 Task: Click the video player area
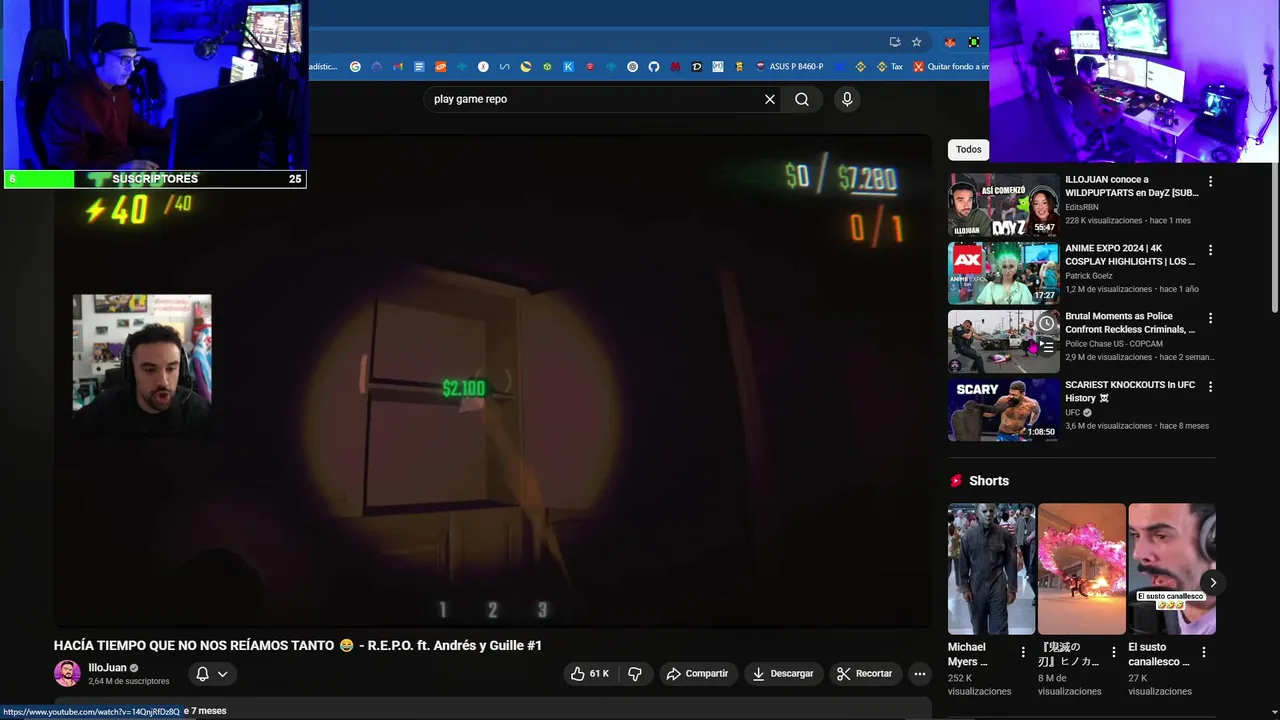pyautogui.click(x=492, y=381)
